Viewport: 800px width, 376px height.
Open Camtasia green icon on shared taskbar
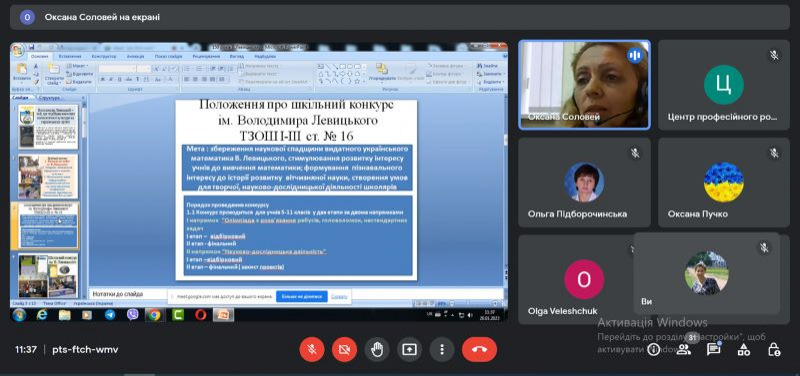178,315
